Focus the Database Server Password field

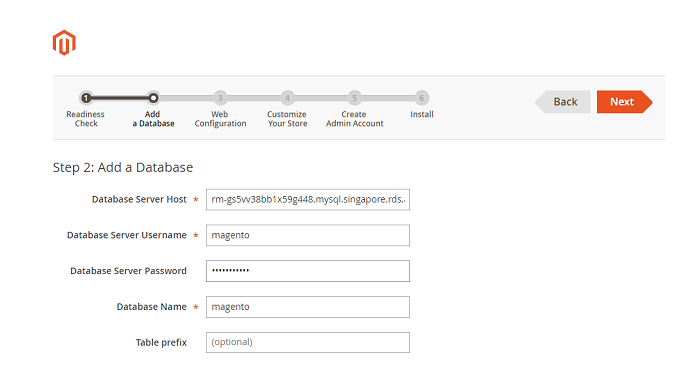coord(308,271)
